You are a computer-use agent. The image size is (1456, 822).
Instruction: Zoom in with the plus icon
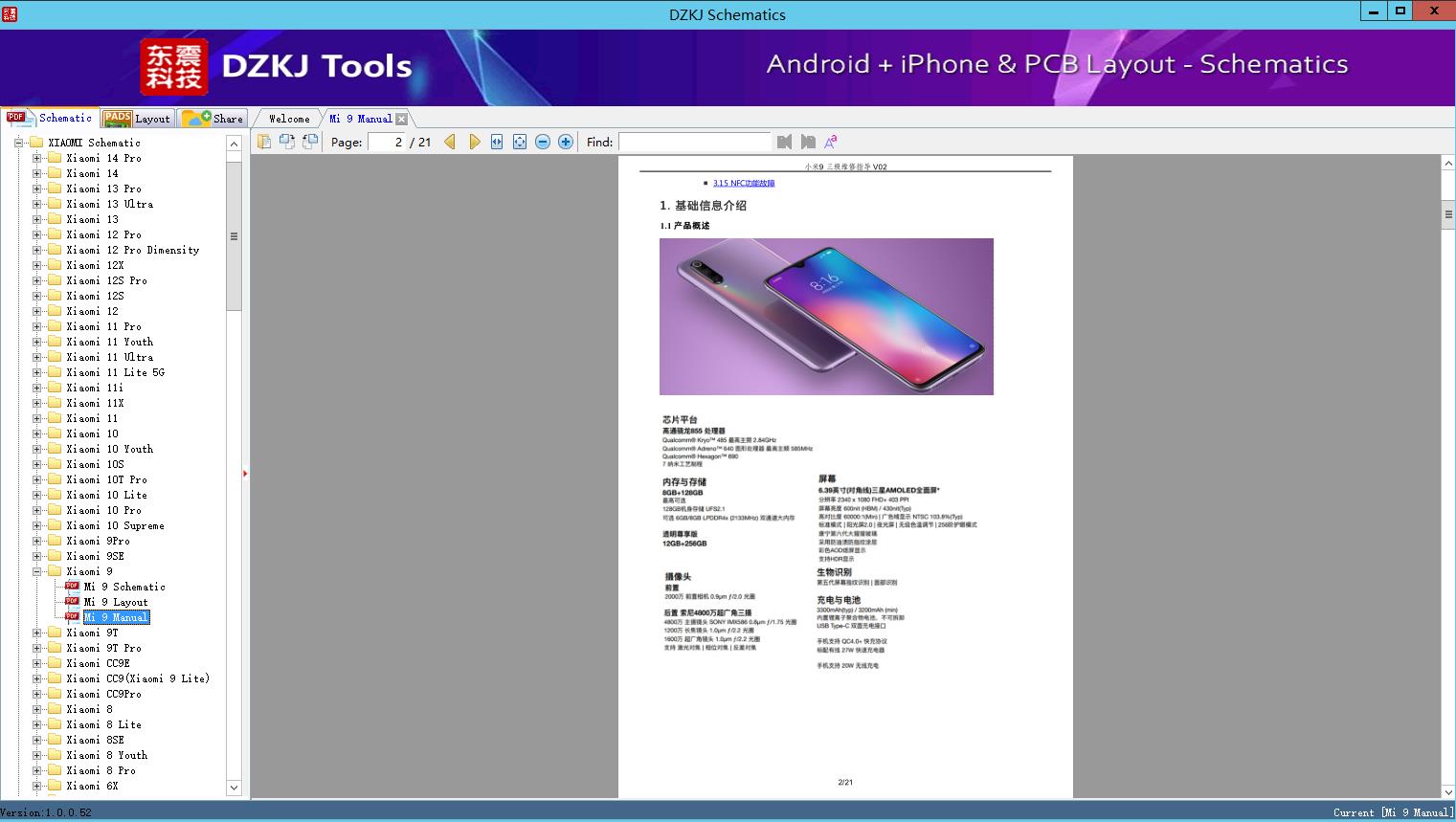click(x=566, y=142)
